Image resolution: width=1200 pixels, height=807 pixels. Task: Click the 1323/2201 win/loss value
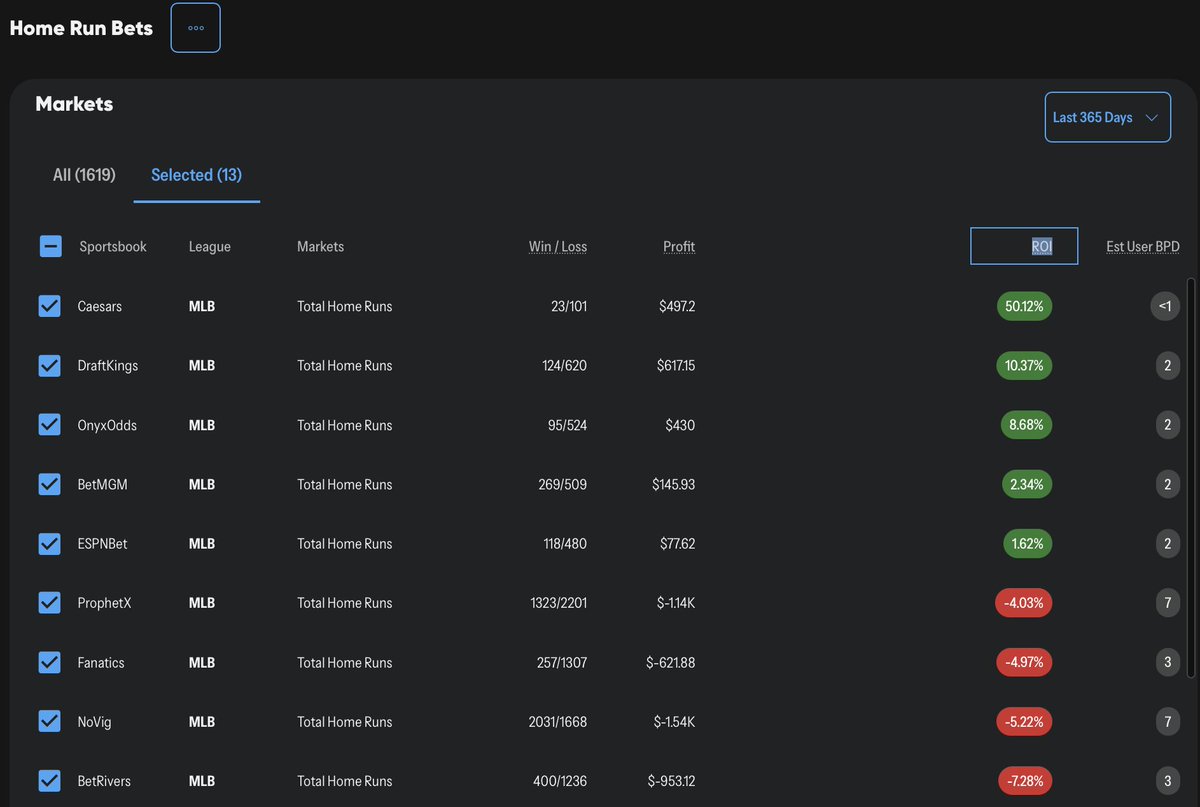point(559,603)
